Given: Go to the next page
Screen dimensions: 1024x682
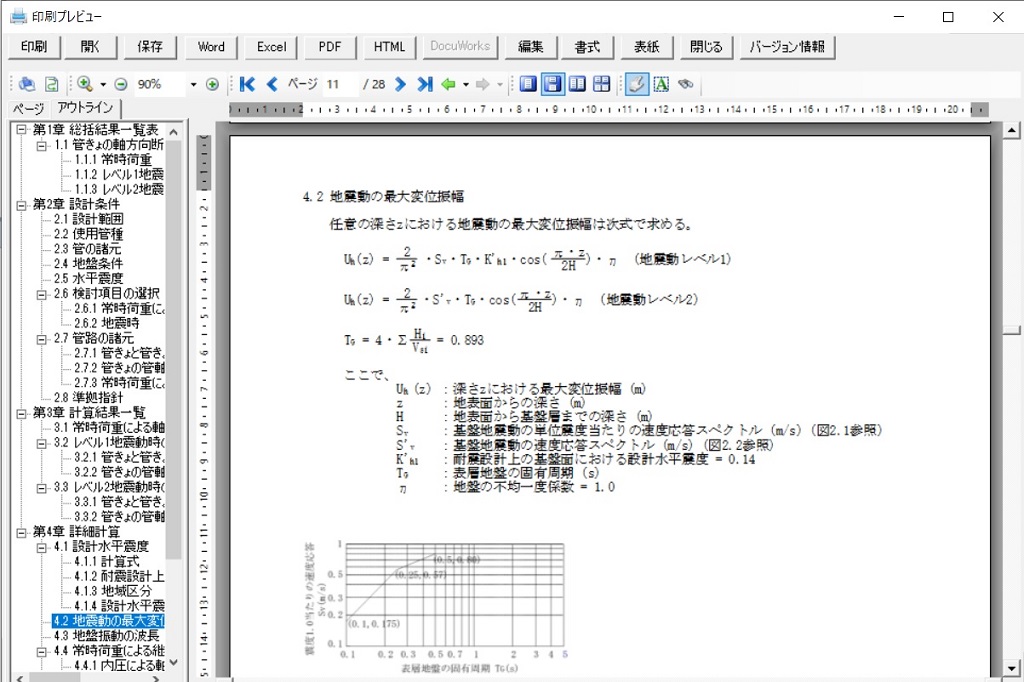Looking at the screenshot, I should click(x=400, y=84).
